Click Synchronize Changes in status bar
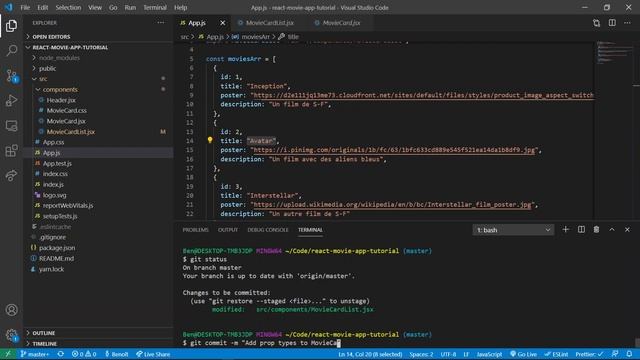The width and height of the screenshot is (640, 360). (60, 354)
